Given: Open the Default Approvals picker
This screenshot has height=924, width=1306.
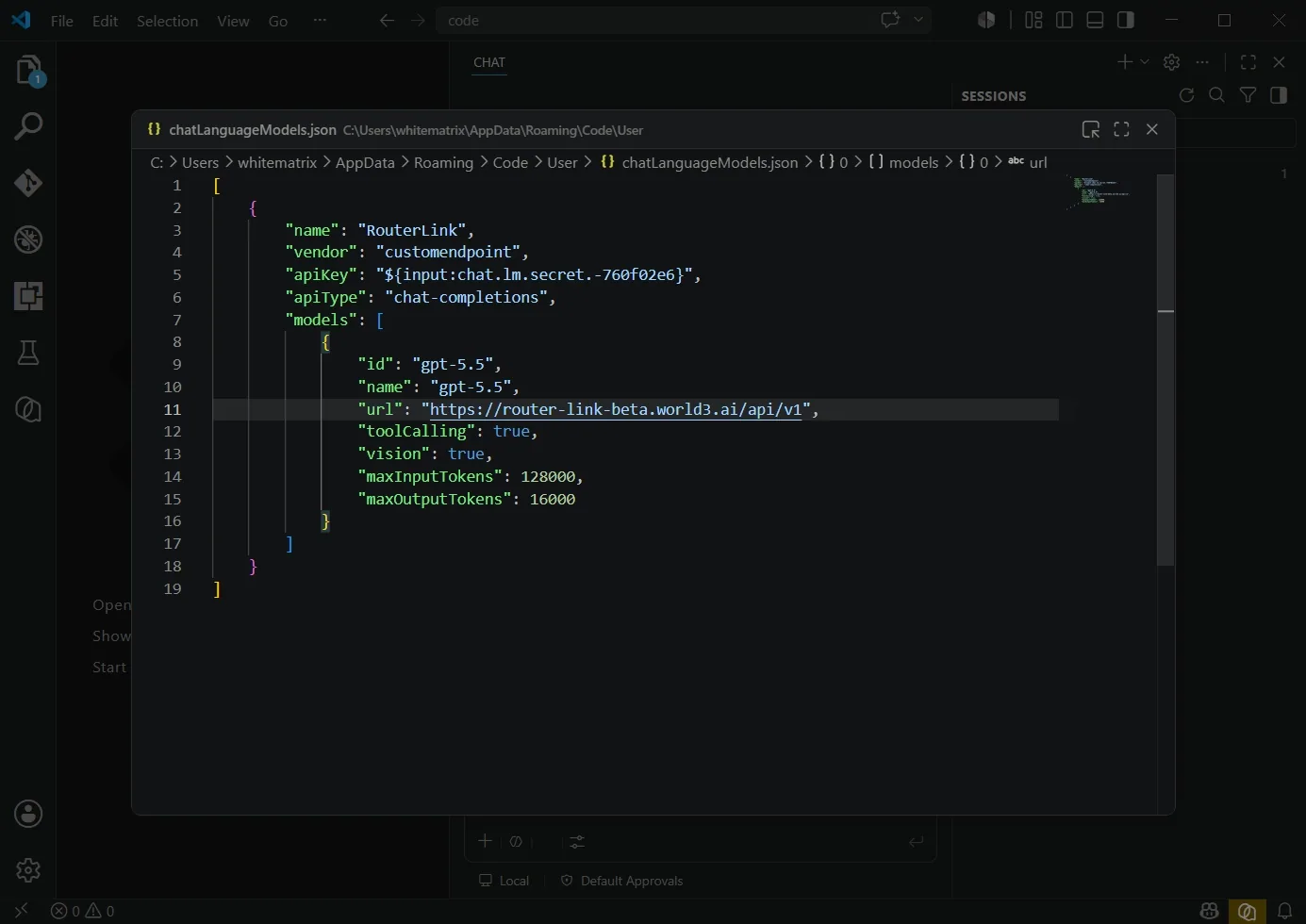Looking at the screenshot, I should 622,881.
